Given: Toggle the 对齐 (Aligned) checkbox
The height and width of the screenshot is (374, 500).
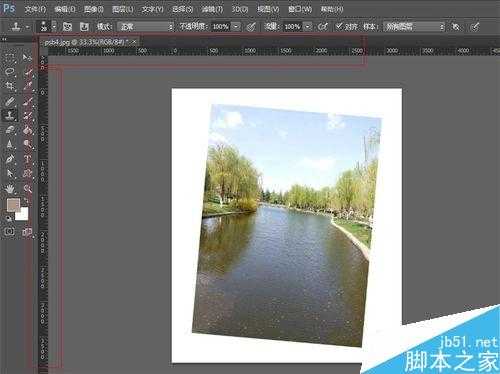Looking at the screenshot, I should click(x=339, y=26).
